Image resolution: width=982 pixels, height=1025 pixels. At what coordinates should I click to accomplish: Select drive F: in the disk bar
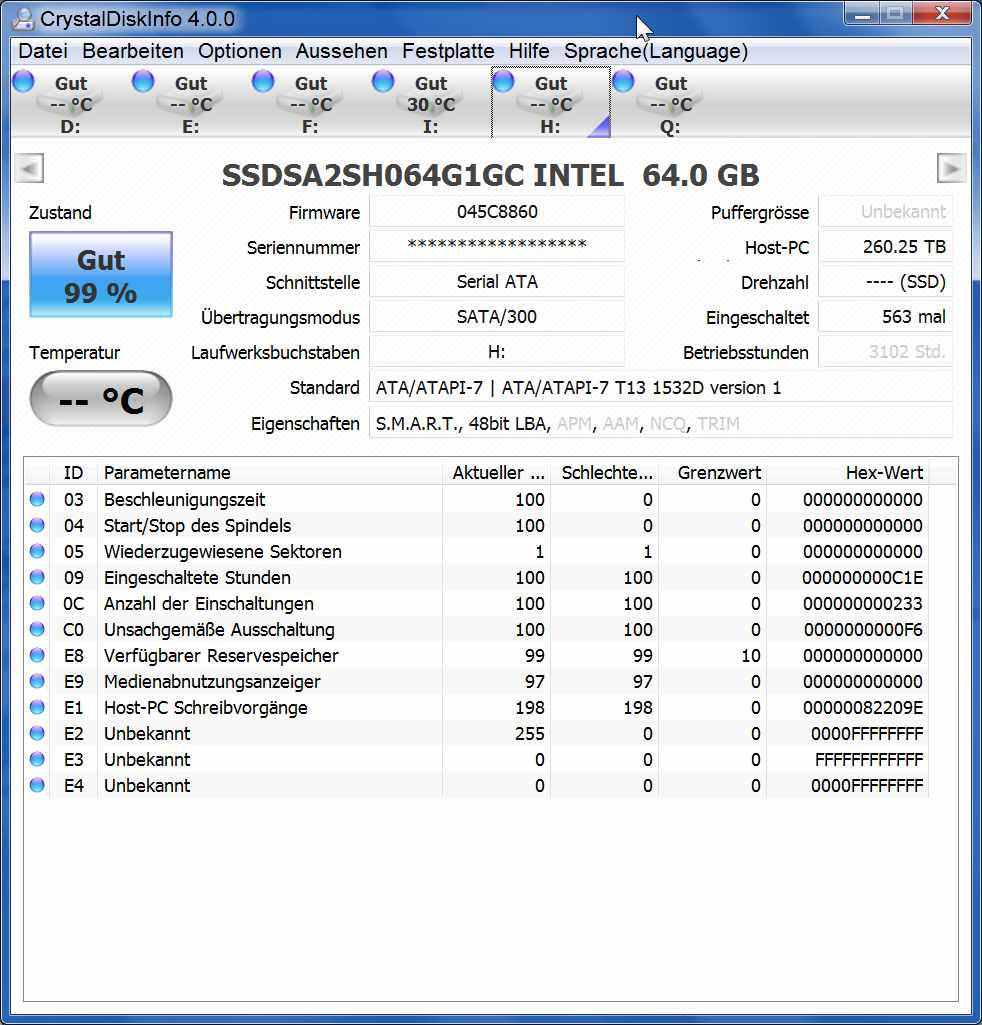click(311, 103)
